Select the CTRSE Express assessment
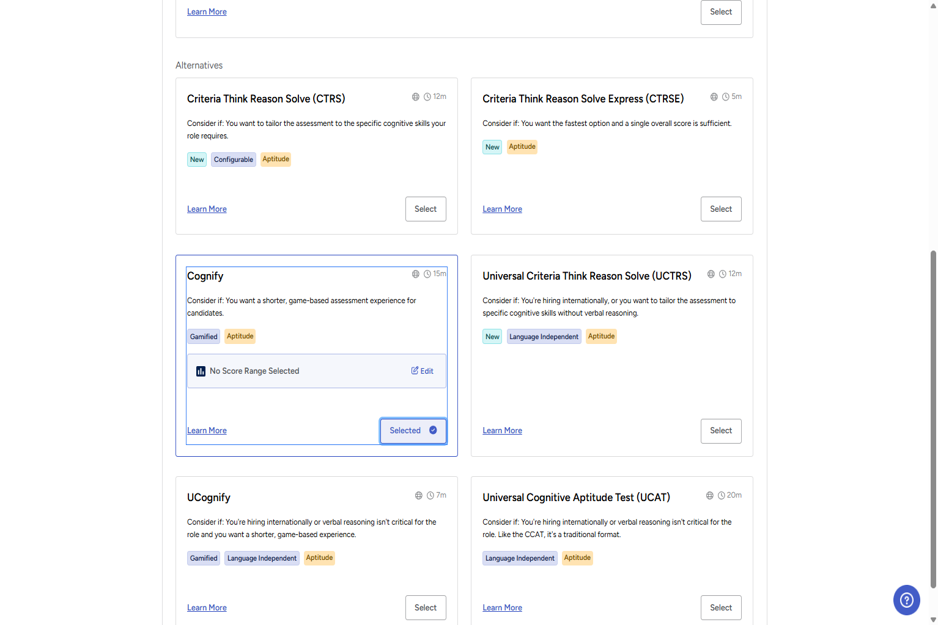 point(721,209)
